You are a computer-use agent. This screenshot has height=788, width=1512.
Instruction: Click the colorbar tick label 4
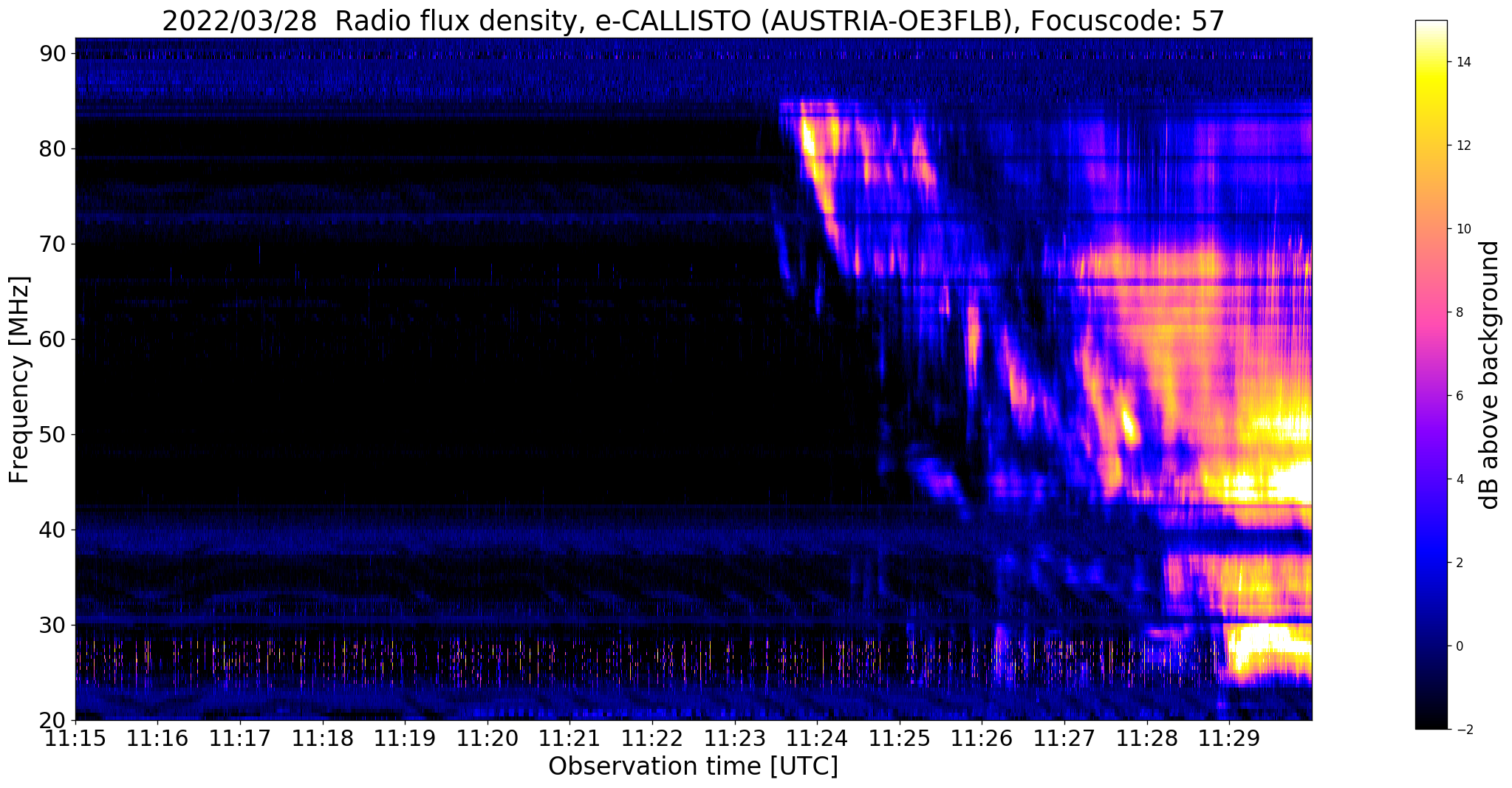[x=1460, y=479]
